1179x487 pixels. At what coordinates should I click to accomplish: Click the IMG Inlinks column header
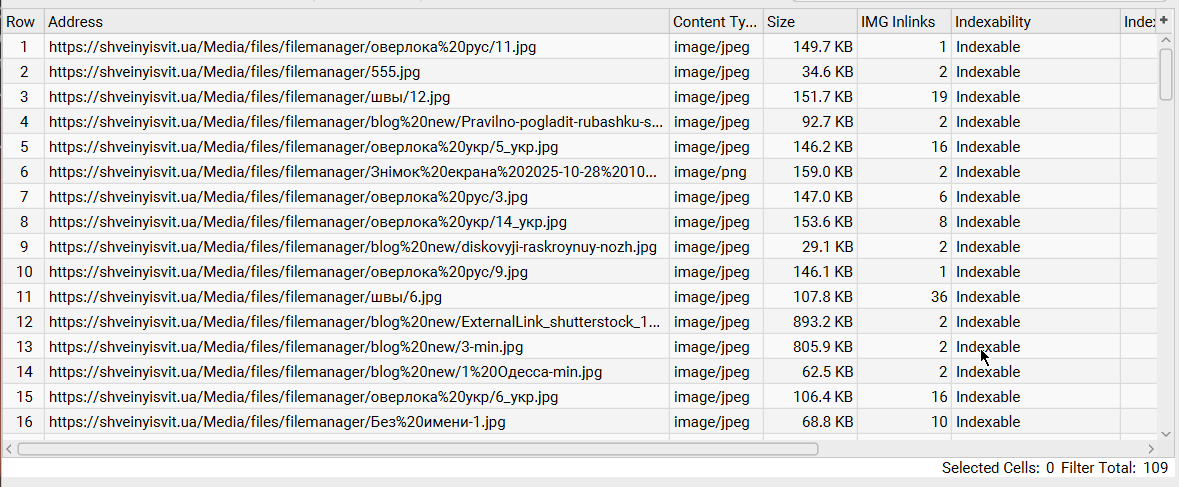902,22
